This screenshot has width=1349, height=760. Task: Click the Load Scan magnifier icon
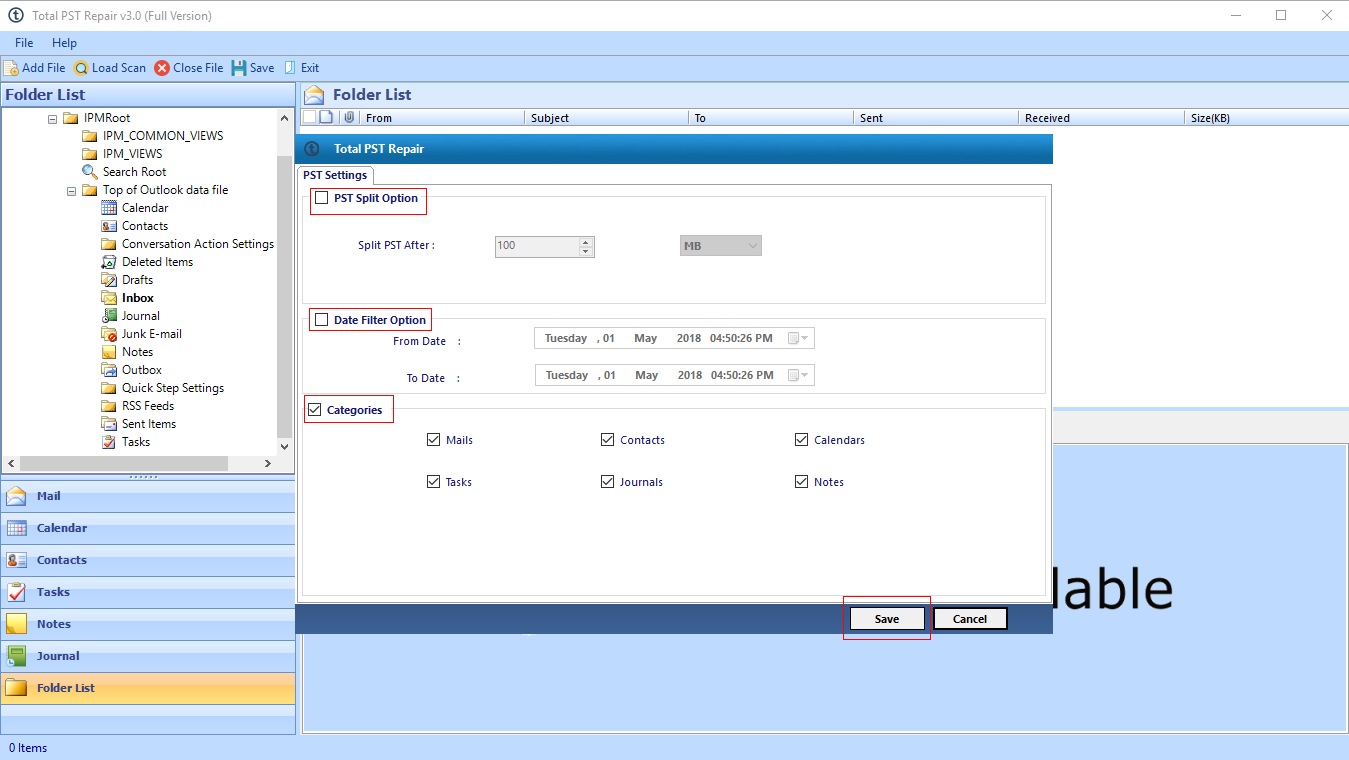[x=81, y=68]
